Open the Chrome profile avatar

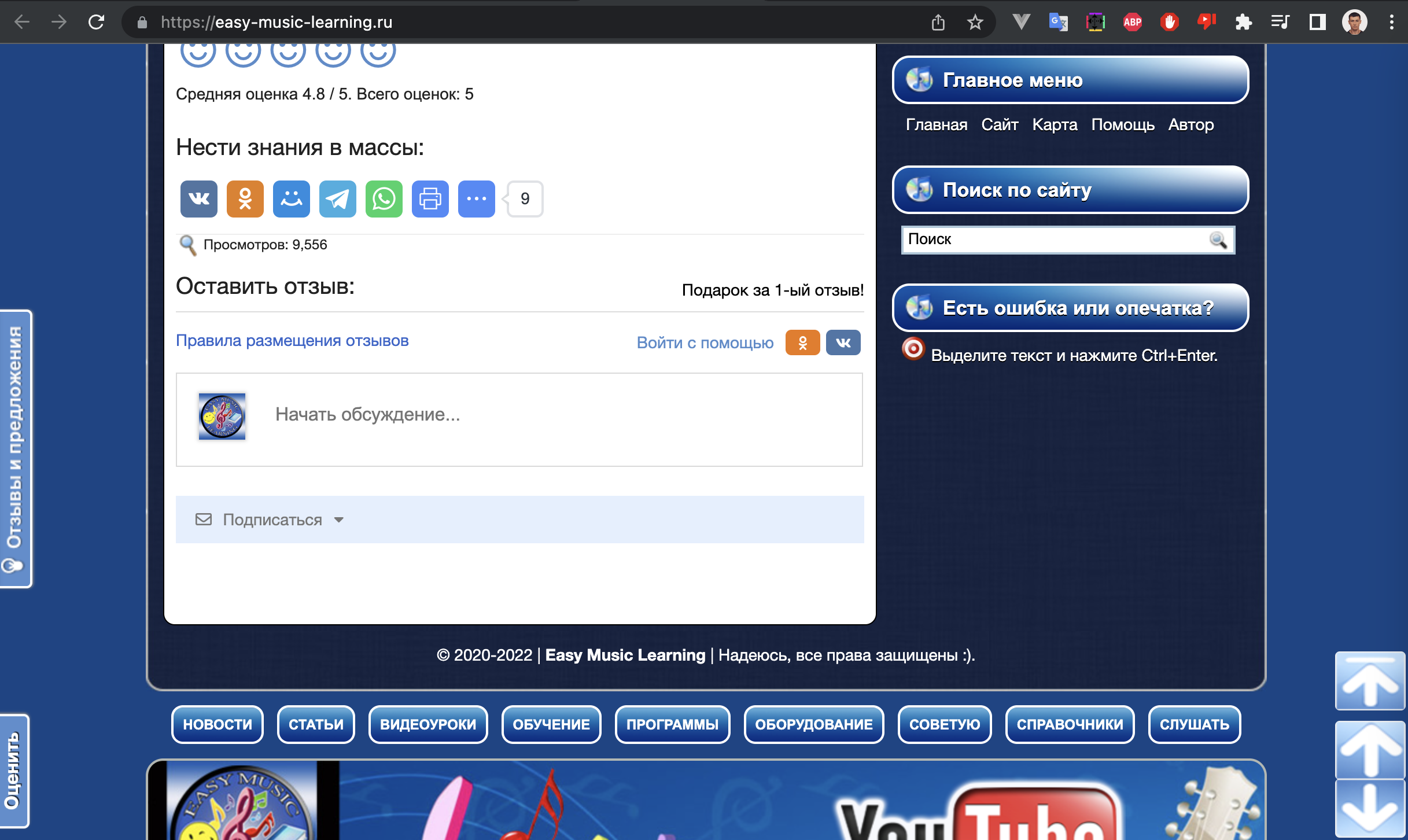[1354, 22]
